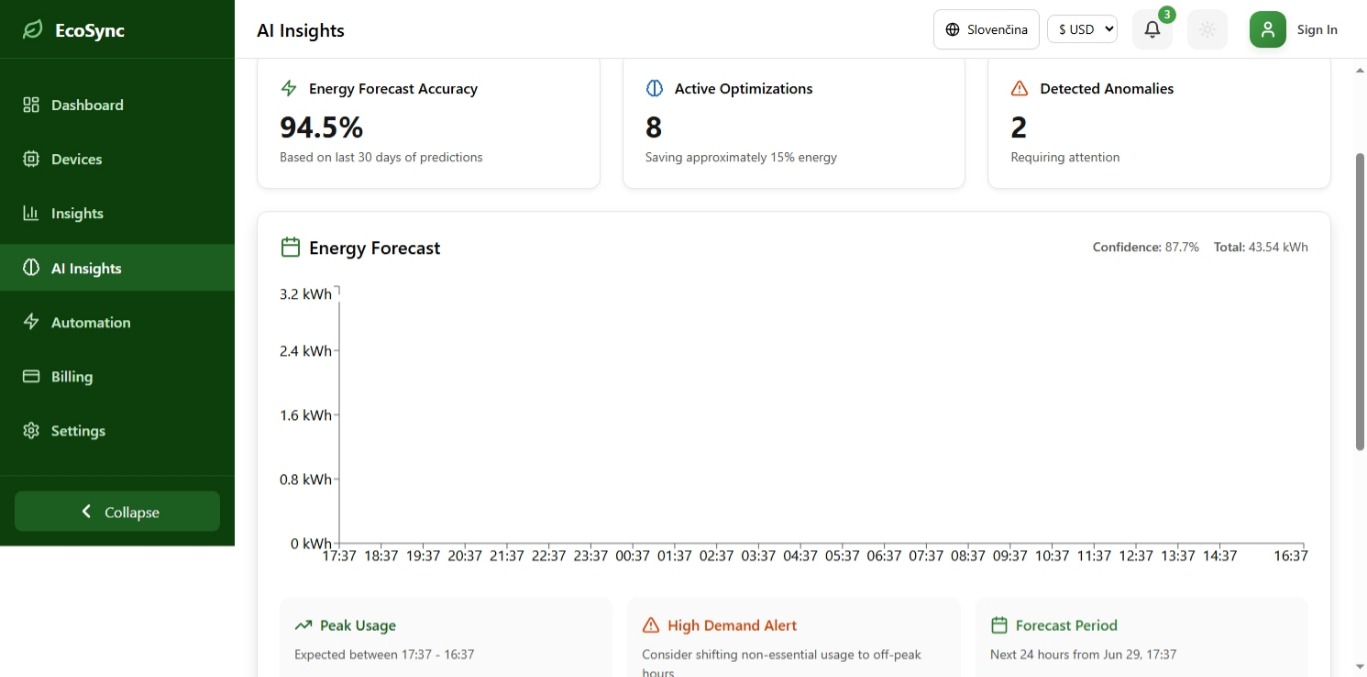Click the vertical page scrollbar thumb
Image resolution: width=1367 pixels, height=677 pixels.
[x=1359, y=300]
